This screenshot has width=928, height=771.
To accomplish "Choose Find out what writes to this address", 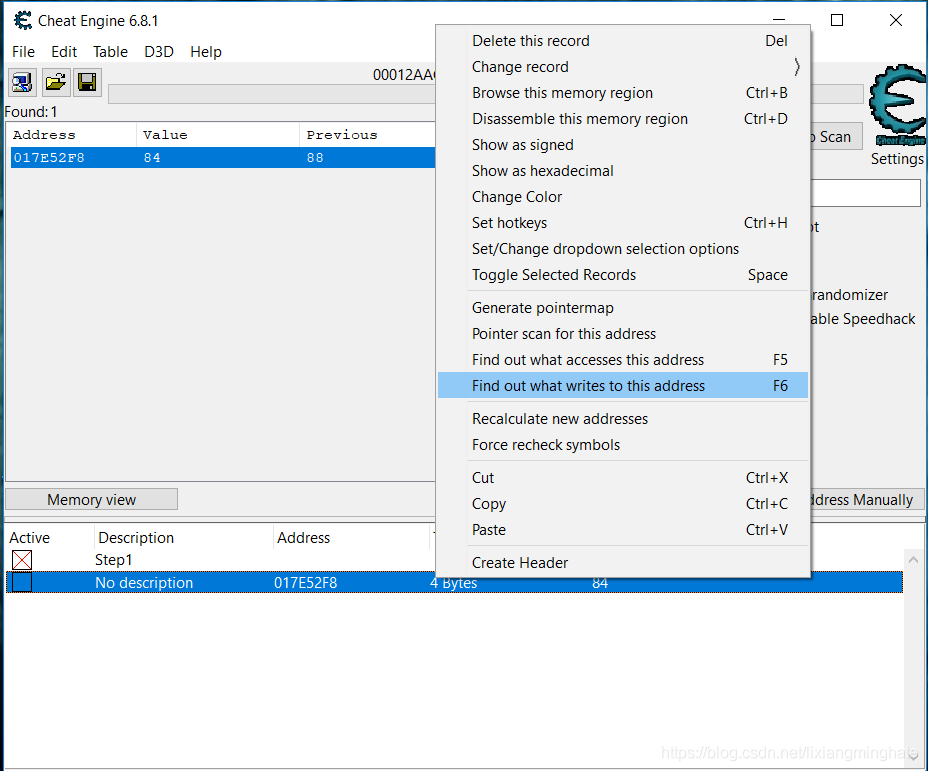I will 623,386.
